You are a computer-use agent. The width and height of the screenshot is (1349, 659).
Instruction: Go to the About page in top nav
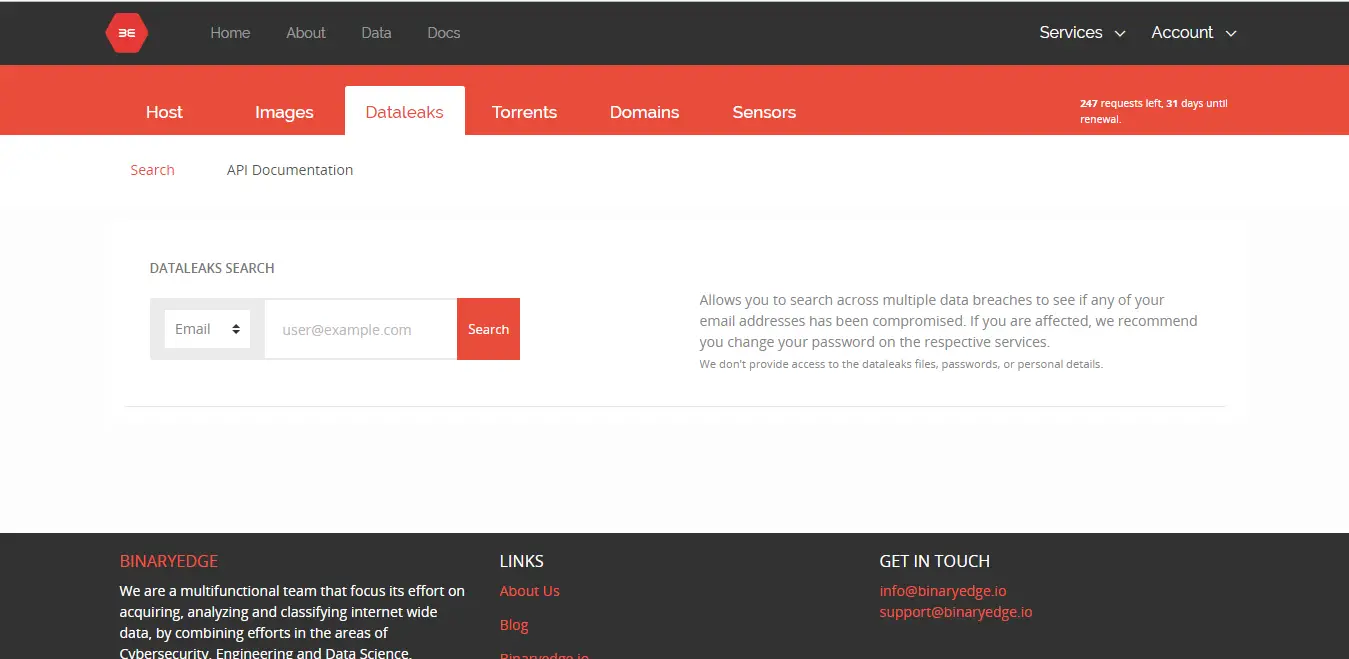[306, 33]
